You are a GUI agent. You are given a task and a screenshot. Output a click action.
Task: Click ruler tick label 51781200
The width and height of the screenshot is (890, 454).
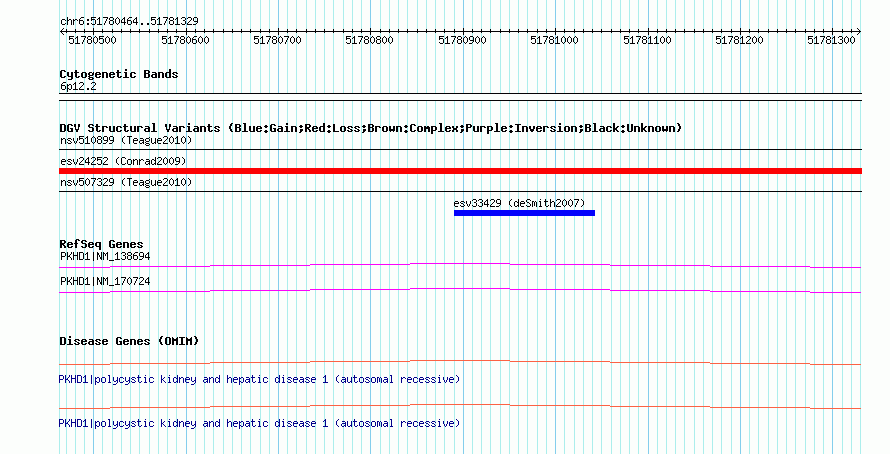tap(739, 40)
